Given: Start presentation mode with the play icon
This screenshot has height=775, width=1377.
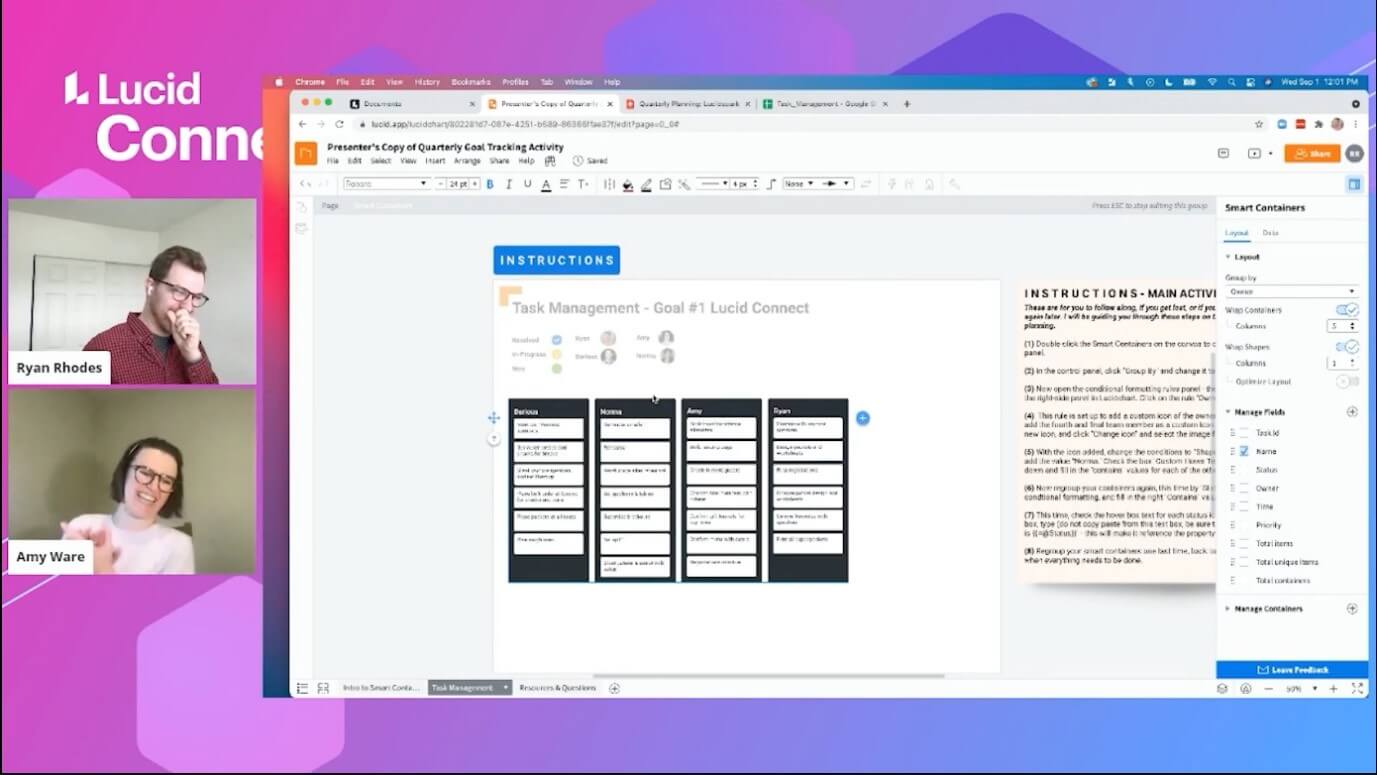Looking at the screenshot, I should coord(1255,153).
